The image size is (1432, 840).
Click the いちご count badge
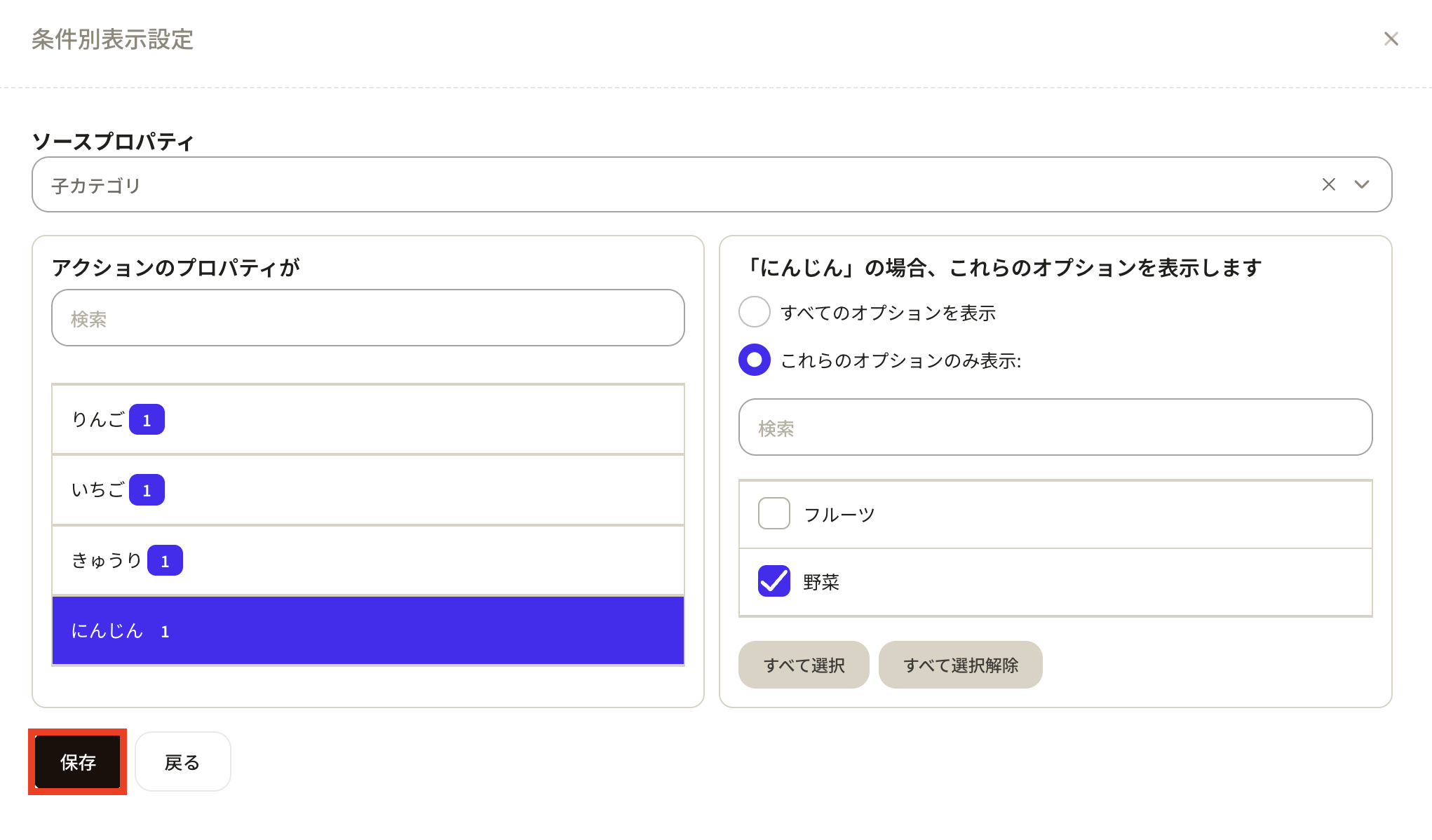coord(147,490)
